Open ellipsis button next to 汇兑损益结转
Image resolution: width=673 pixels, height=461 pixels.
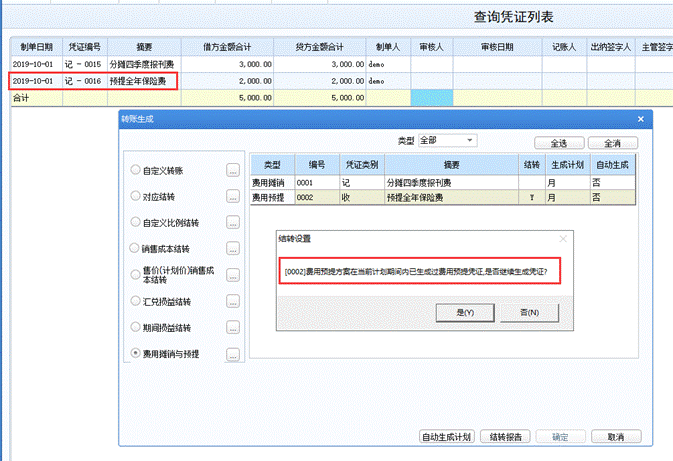(233, 301)
